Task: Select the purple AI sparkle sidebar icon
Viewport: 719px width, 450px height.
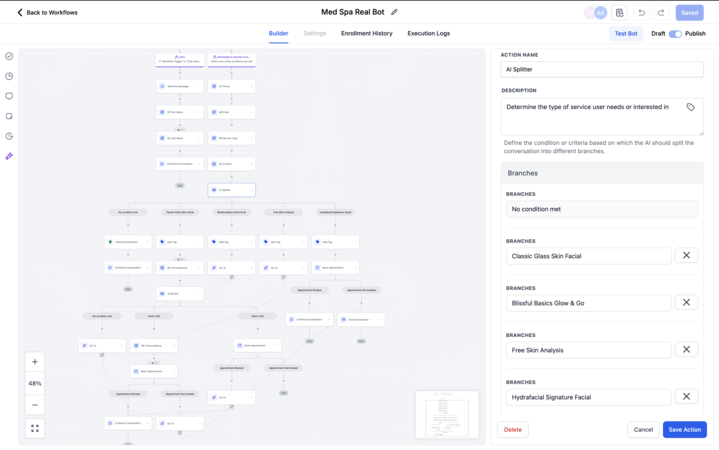Action: pos(9,156)
